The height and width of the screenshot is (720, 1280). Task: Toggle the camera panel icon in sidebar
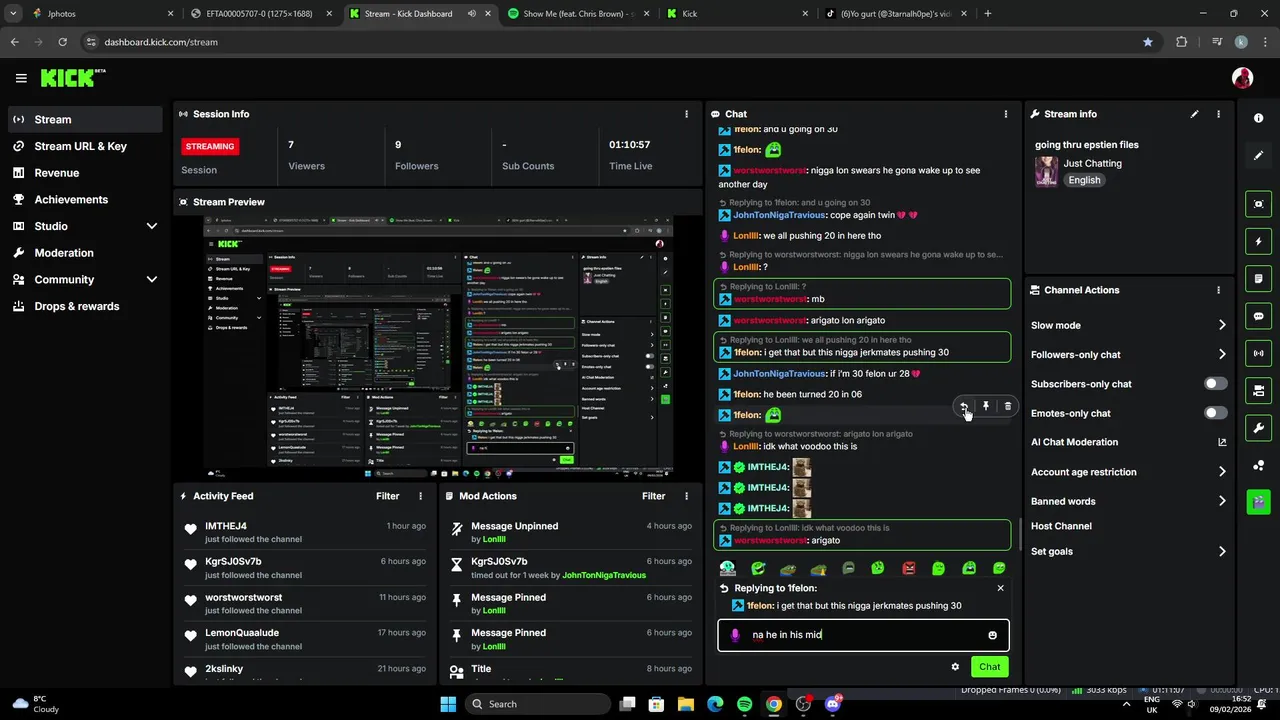[1258, 390]
